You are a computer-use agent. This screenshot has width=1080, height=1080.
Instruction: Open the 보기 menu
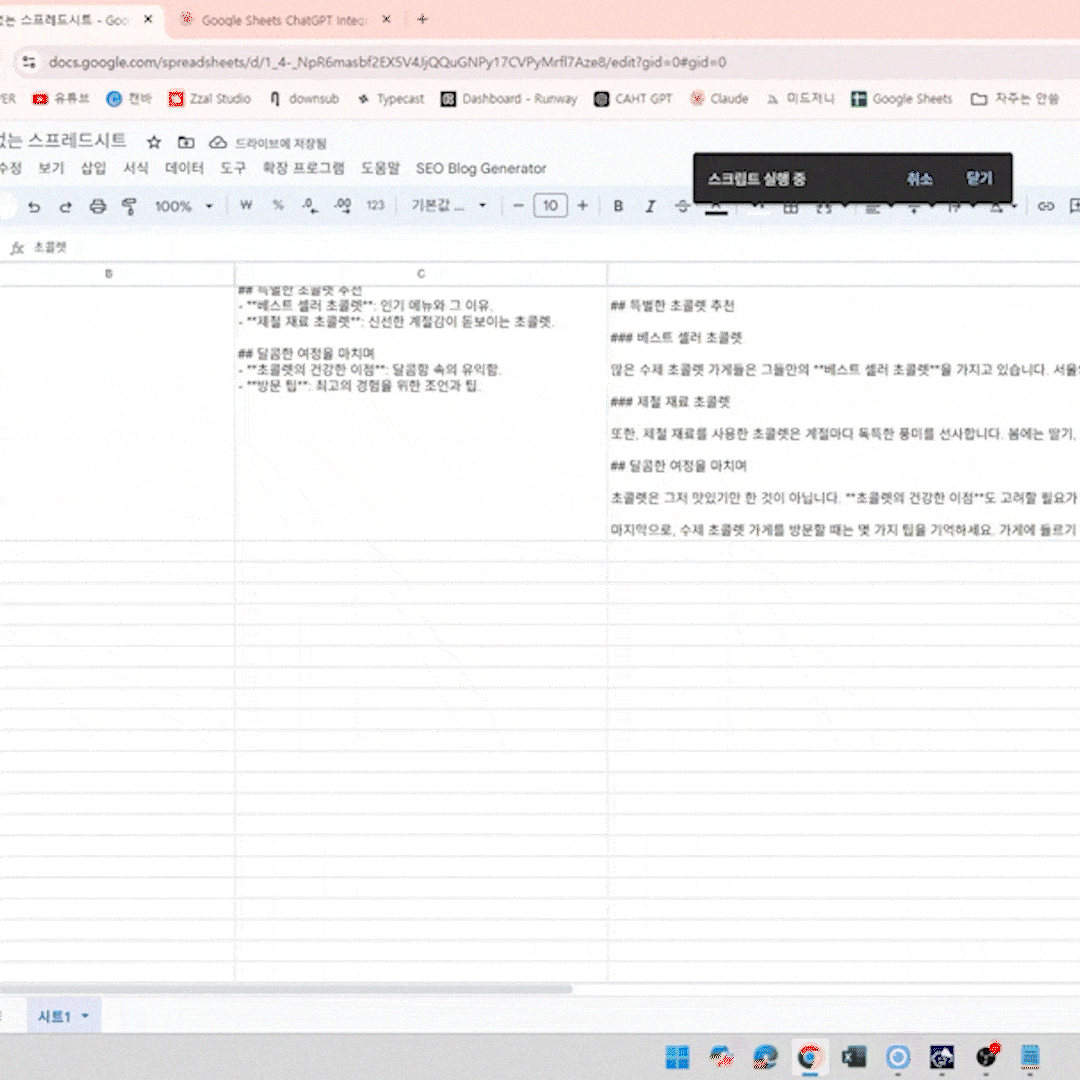click(51, 168)
